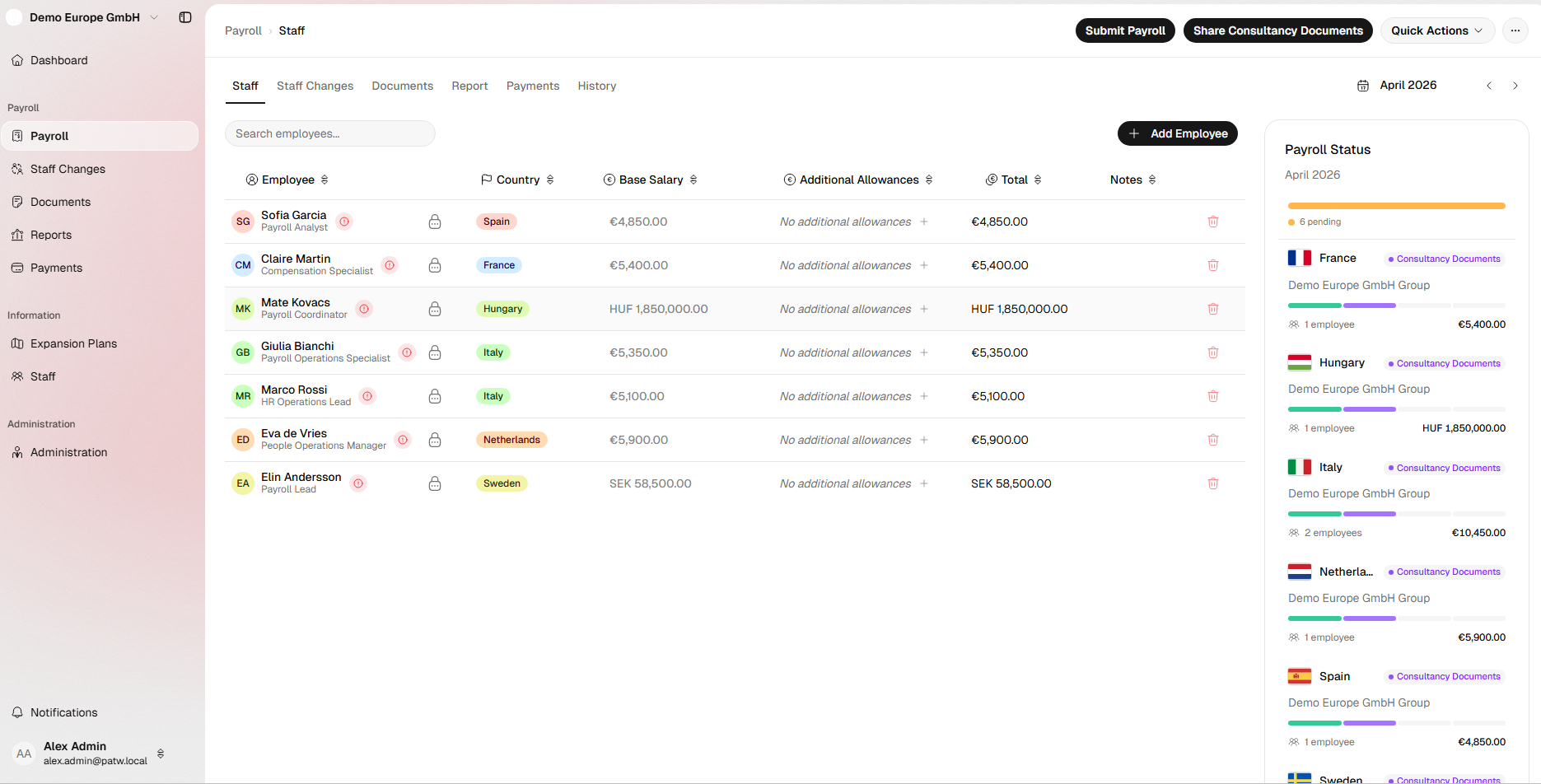Toggle the sidebar collapse icon
The image size is (1541, 784).
185,17
